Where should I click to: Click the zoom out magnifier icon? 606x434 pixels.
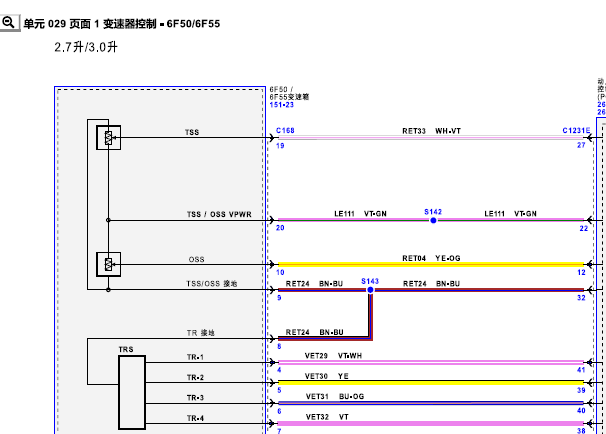tap(10, 23)
